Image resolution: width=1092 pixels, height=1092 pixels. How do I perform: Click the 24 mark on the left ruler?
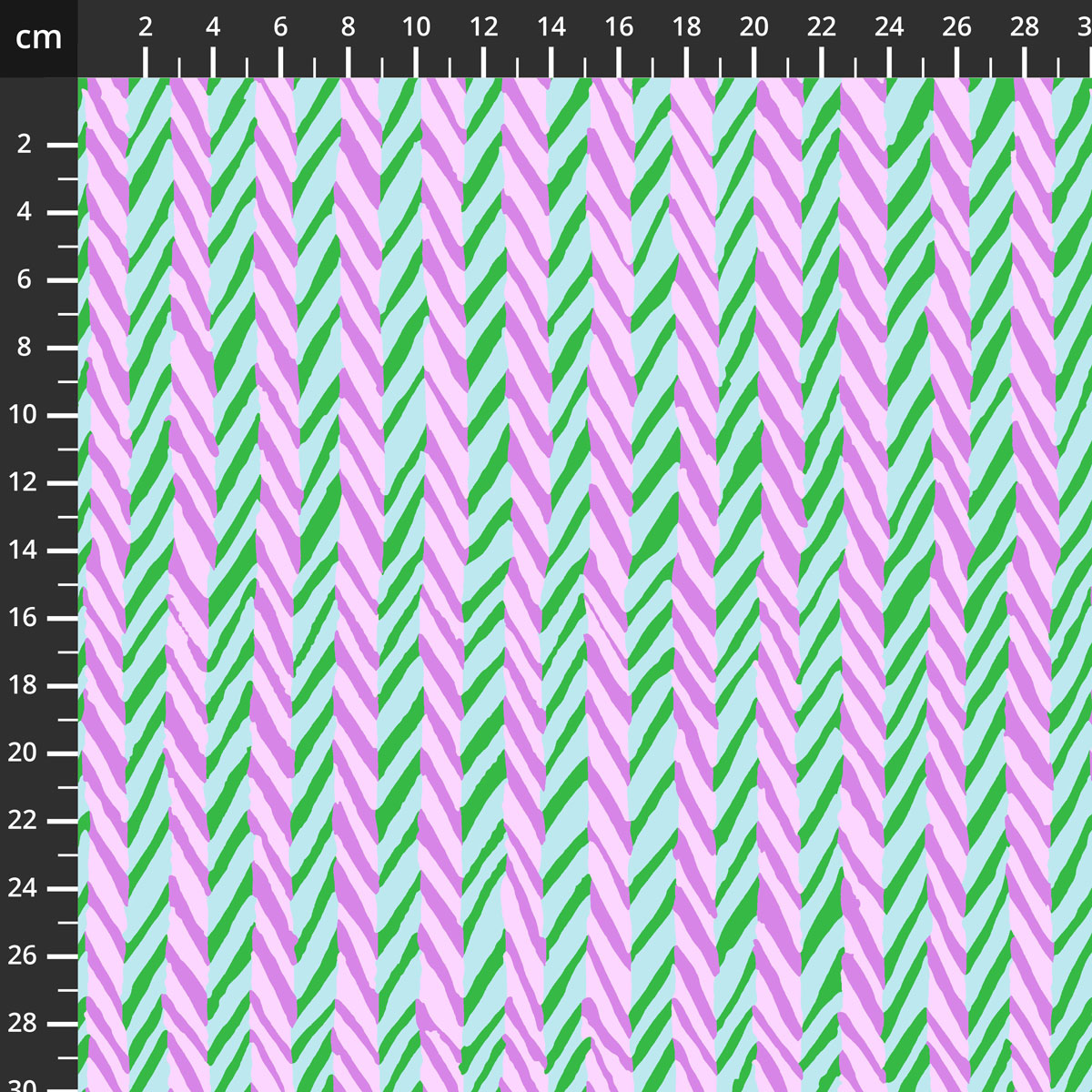click(25, 888)
